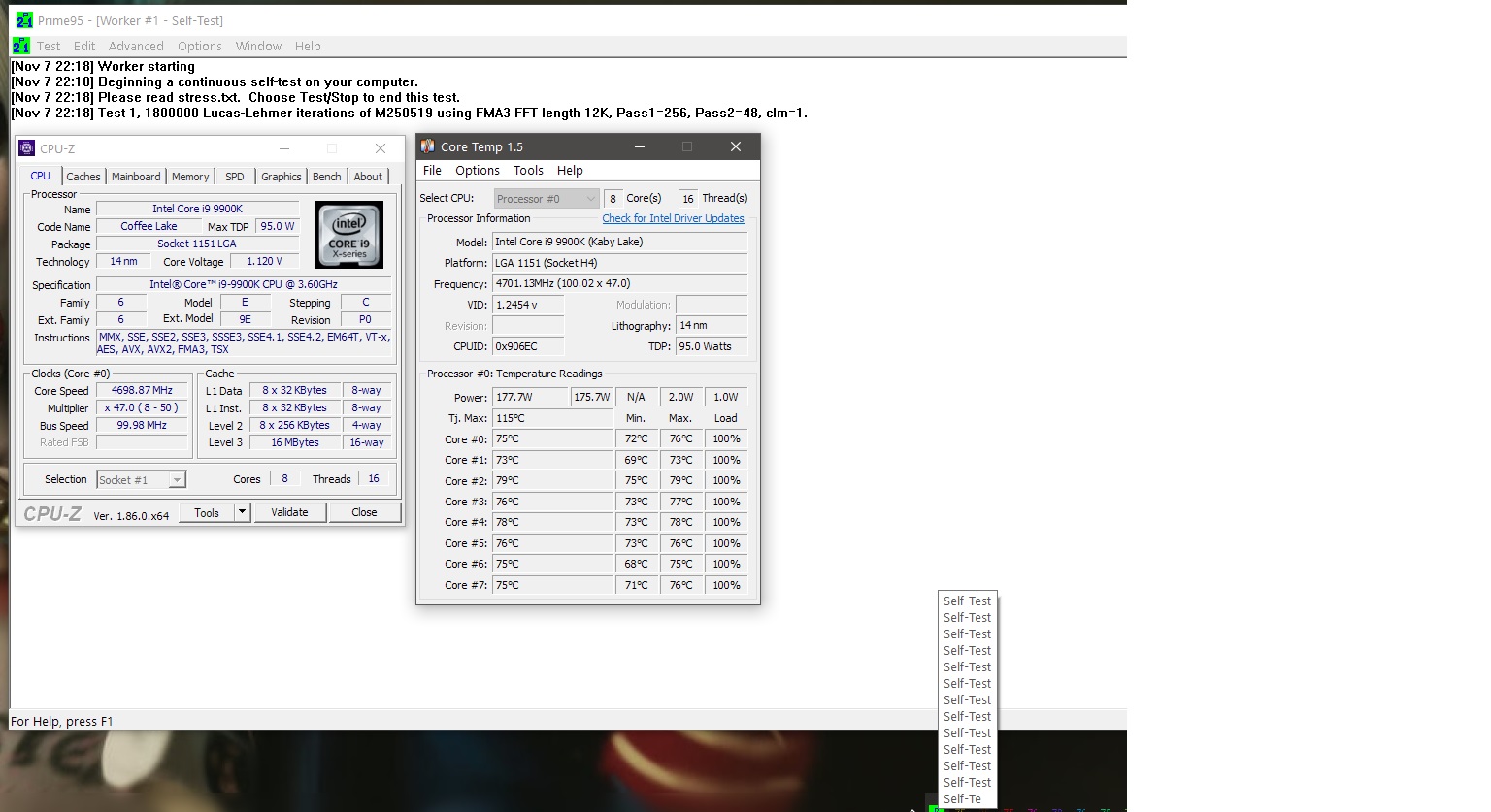The width and height of the screenshot is (1491, 812).
Task: Click the VID value 1.2454 v
Action: pos(528,305)
